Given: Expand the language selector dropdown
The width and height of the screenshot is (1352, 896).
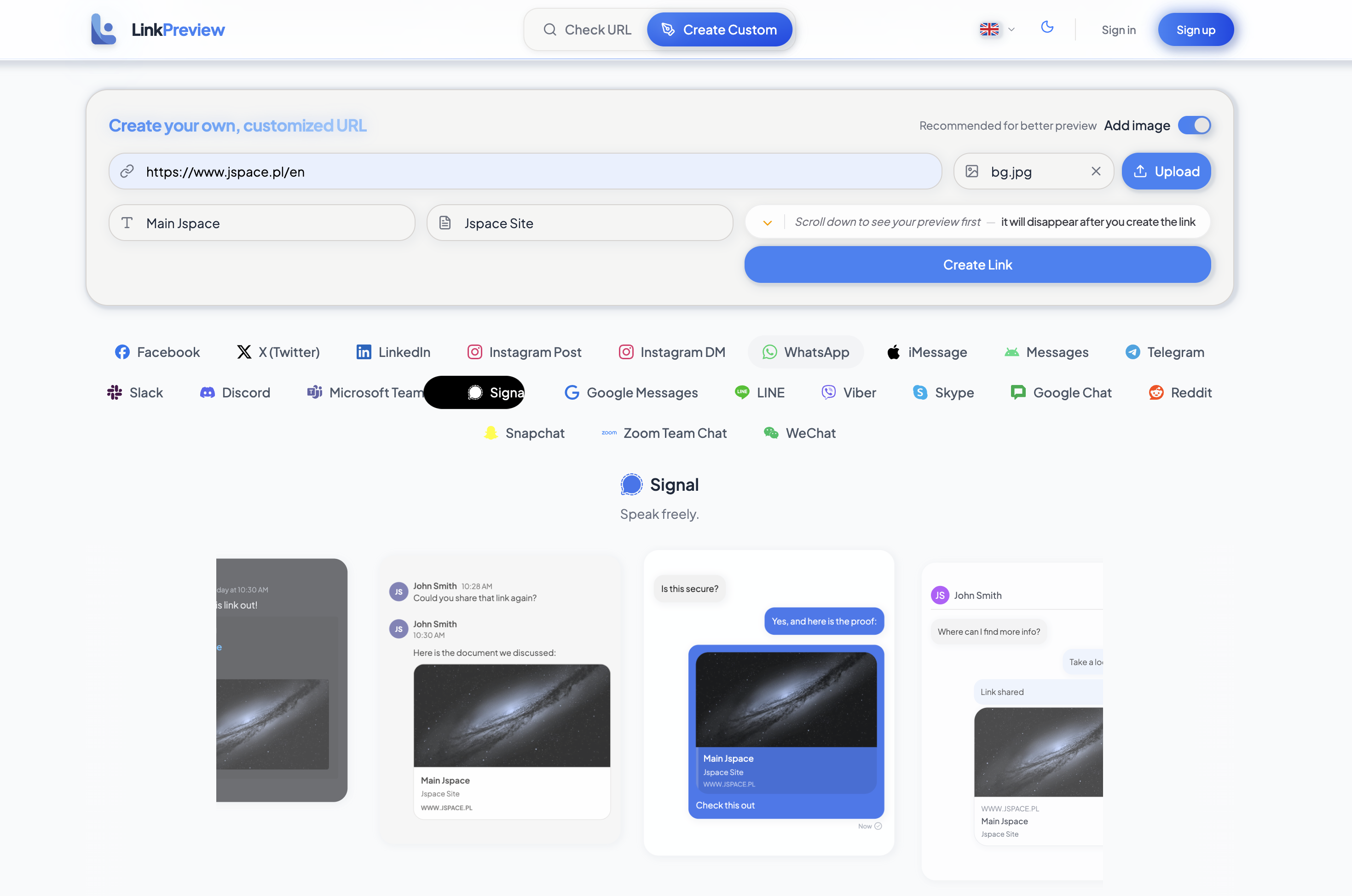Looking at the screenshot, I should point(996,29).
